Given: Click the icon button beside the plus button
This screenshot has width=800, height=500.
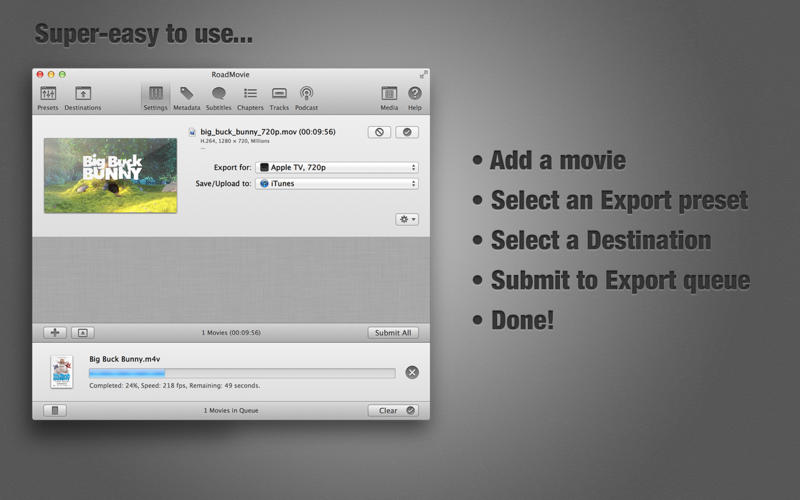Looking at the screenshot, I should tap(83, 333).
